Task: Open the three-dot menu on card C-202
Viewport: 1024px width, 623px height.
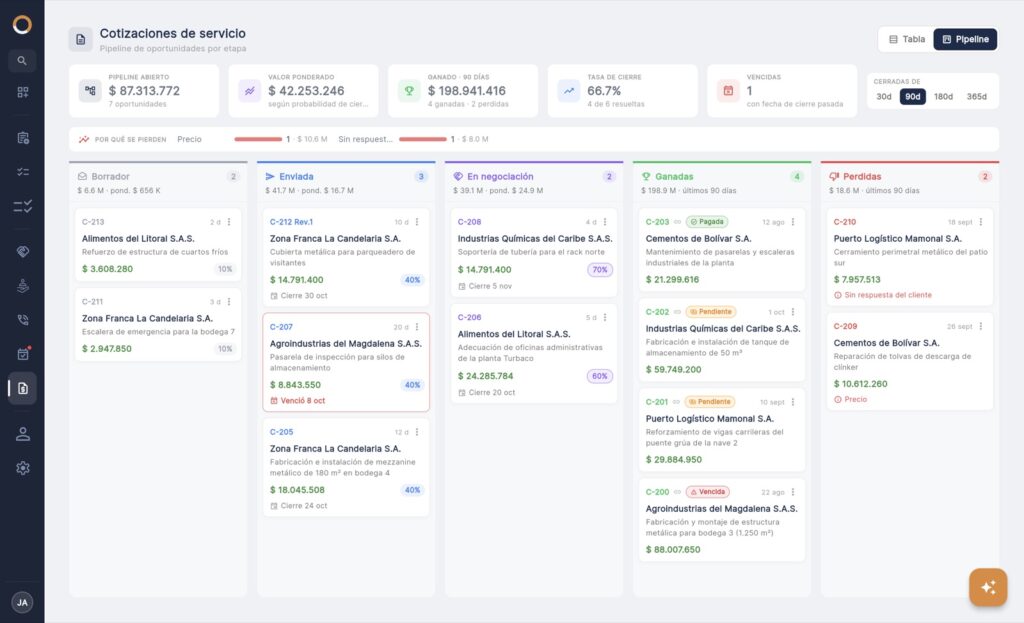Action: (793, 312)
